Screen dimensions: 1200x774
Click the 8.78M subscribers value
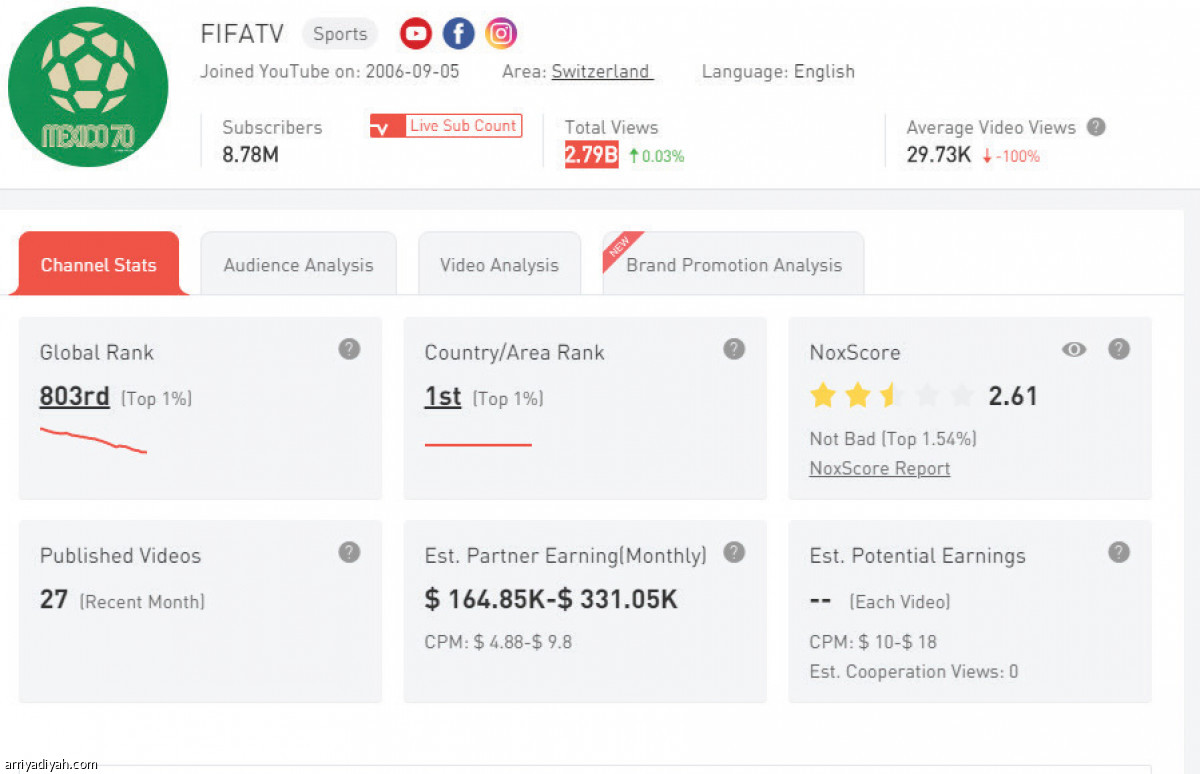coord(250,155)
